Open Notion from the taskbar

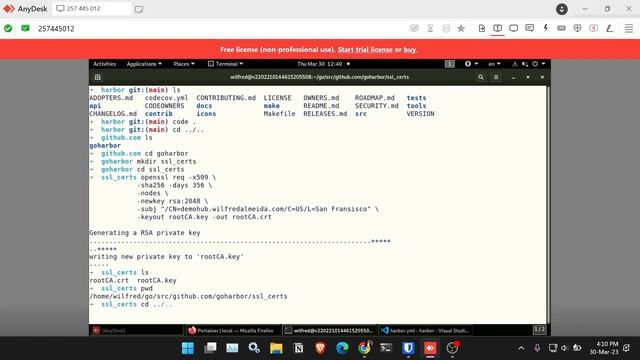click(x=298, y=348)
